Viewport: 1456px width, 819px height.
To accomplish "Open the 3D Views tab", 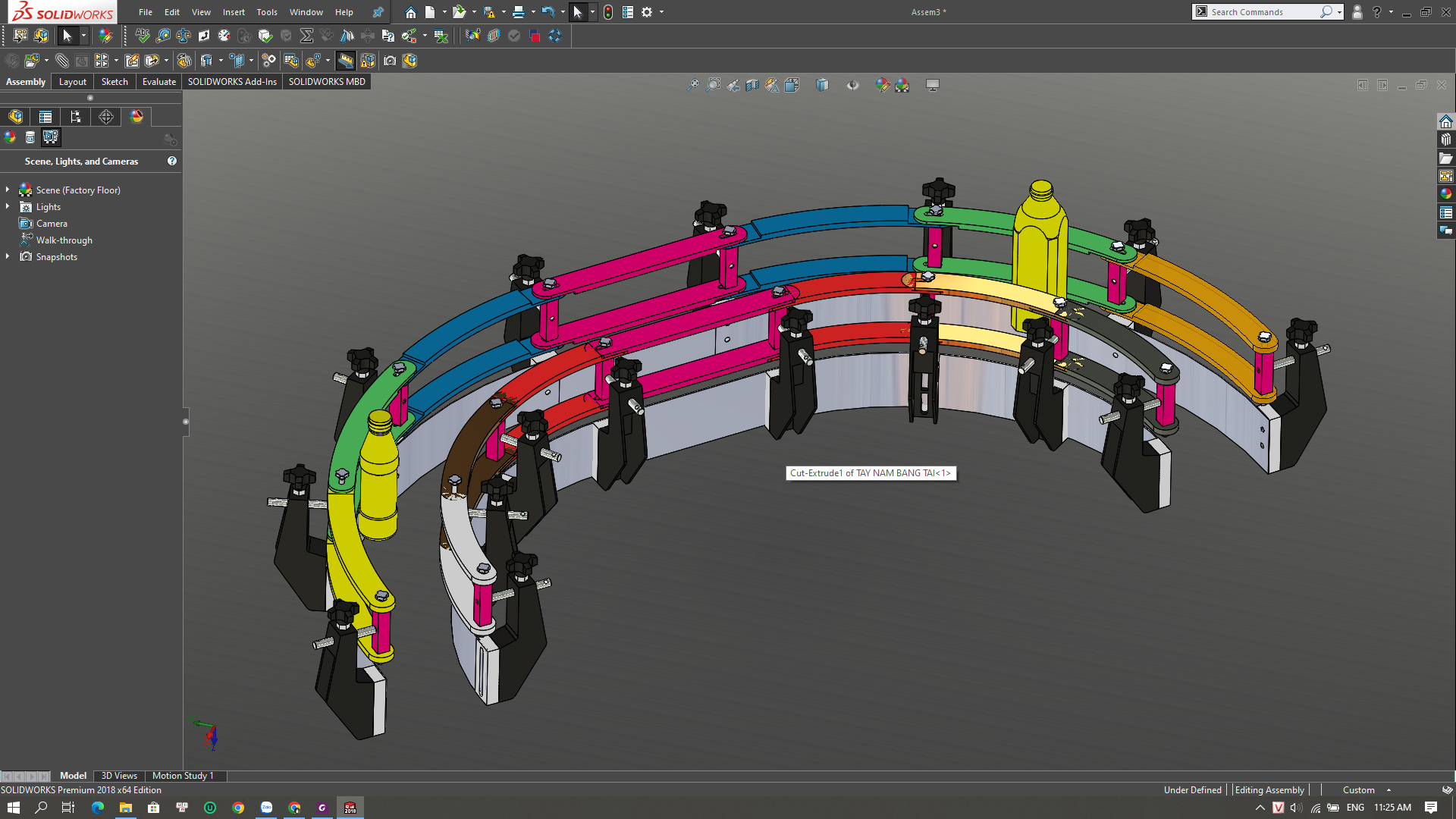I will point(119,776).
